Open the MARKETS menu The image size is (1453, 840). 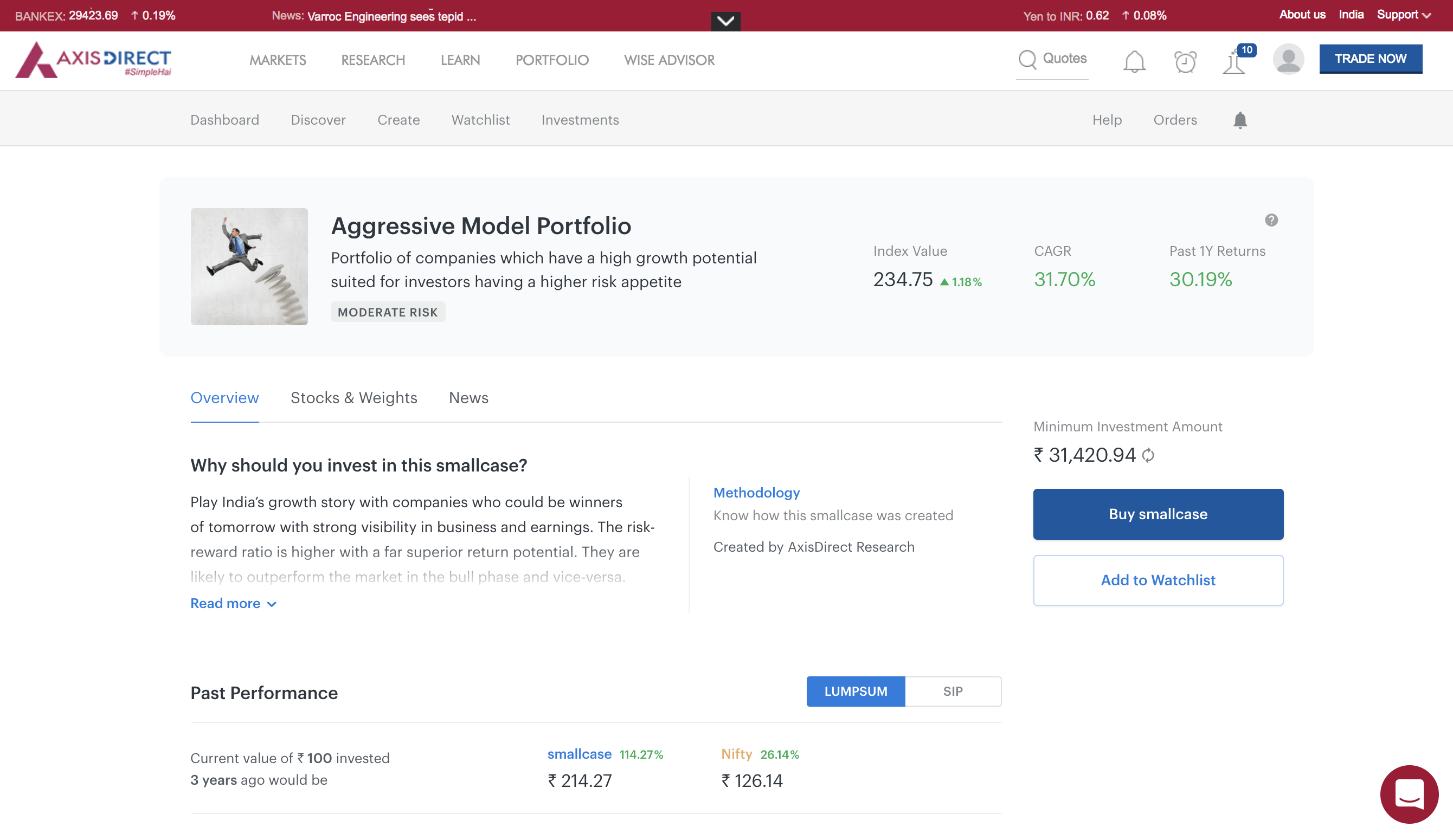(278, 60)
